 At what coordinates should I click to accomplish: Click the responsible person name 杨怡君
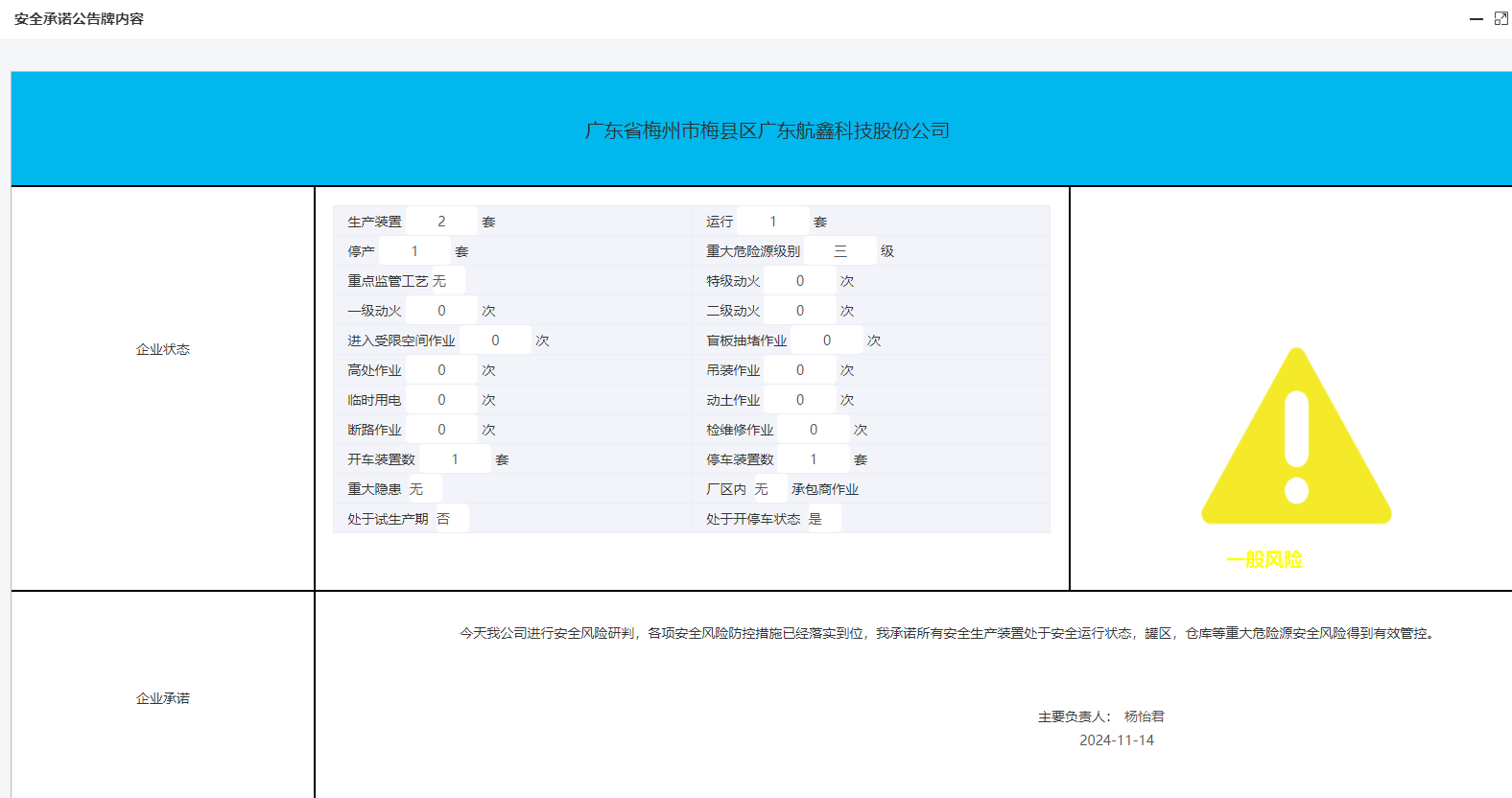1144,716
